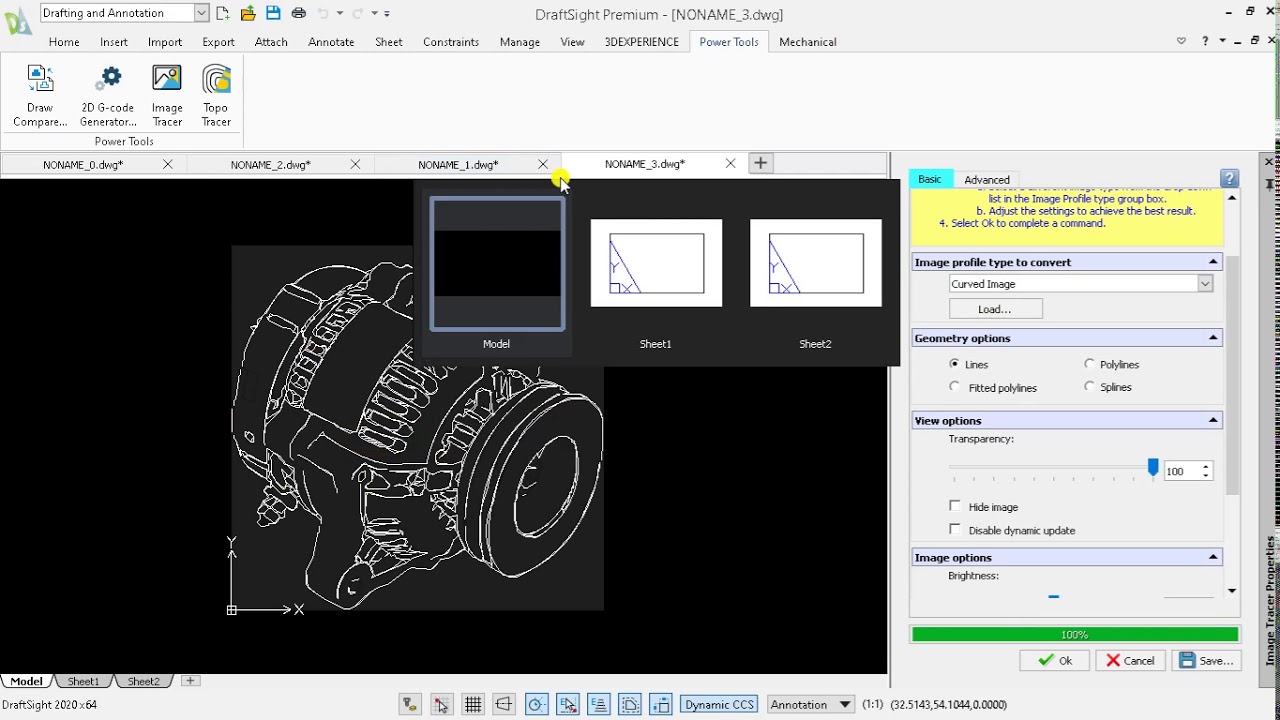Collapse the View options section
The width and height of the screenshot is (1280, 720).
[x=1213, y=420]
